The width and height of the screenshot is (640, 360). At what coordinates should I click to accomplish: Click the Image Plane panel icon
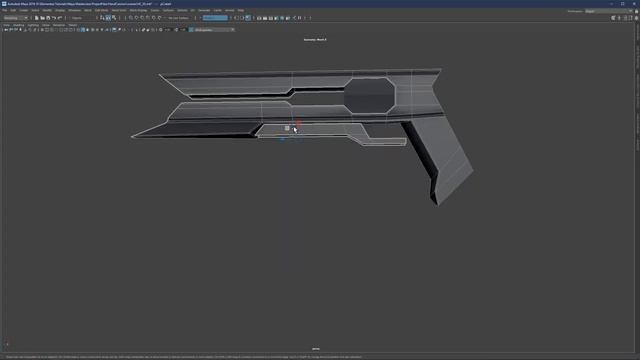(x=25, y=30)
